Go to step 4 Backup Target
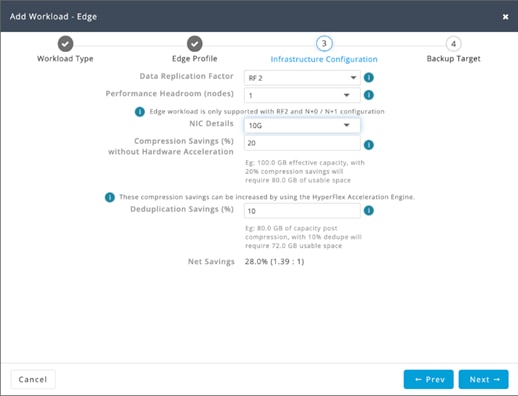The width and height of the screenshot is (518, 396). pyautogui.click(x=453, y=44)
